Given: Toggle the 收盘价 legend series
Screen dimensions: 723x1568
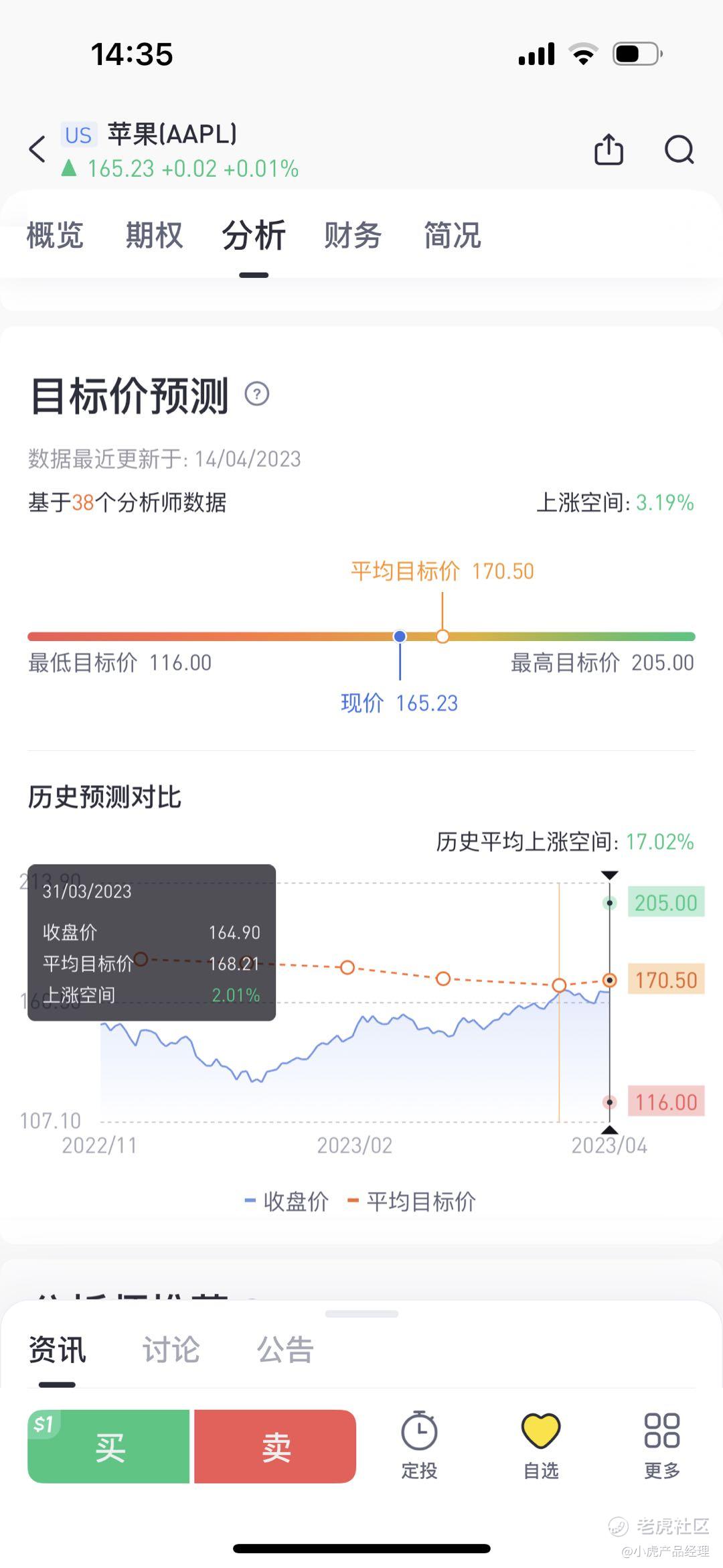Looking at the screenshot, I should click(287, 1202).
